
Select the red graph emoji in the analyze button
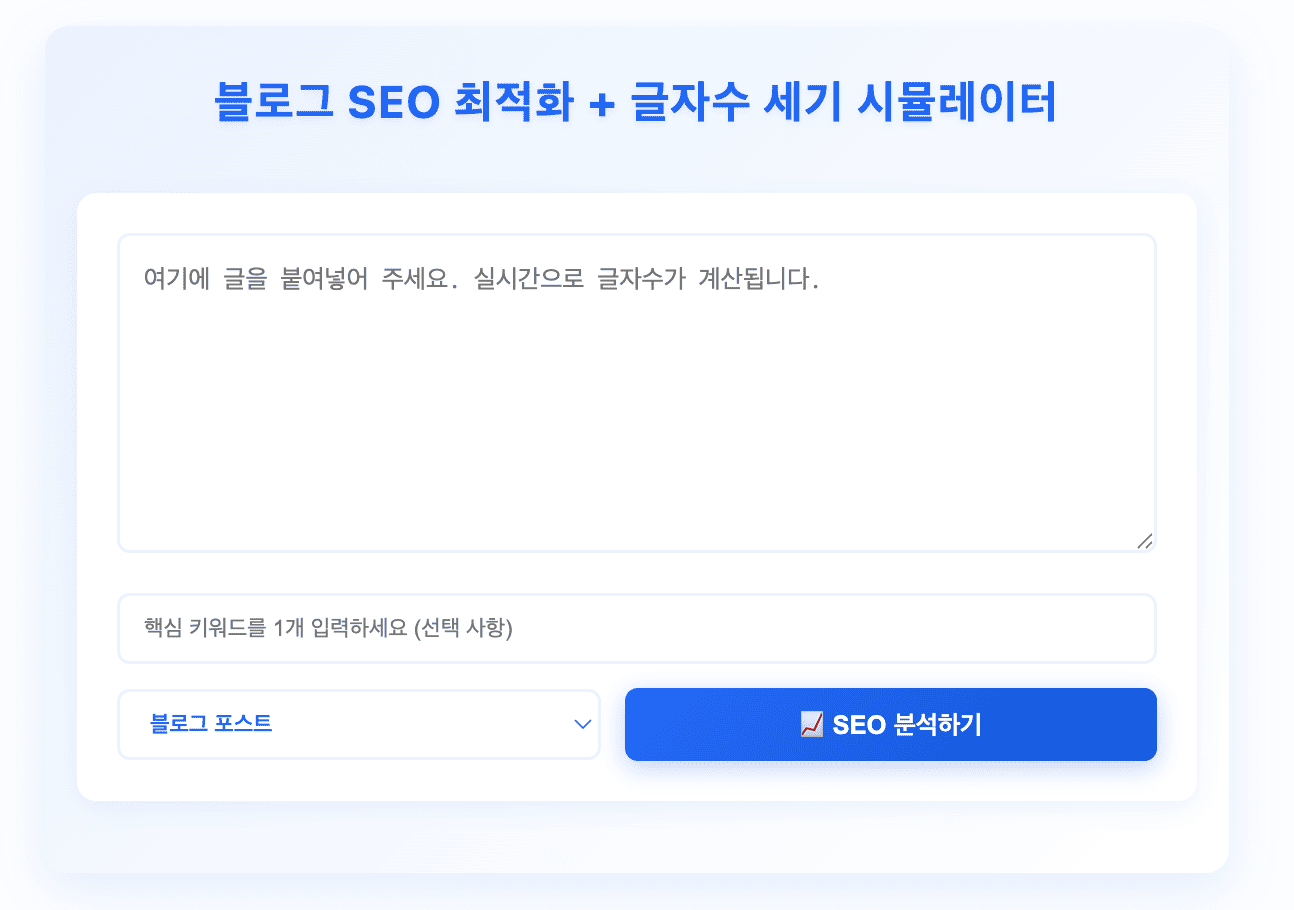pyautogui.click(x=808, y=724)
